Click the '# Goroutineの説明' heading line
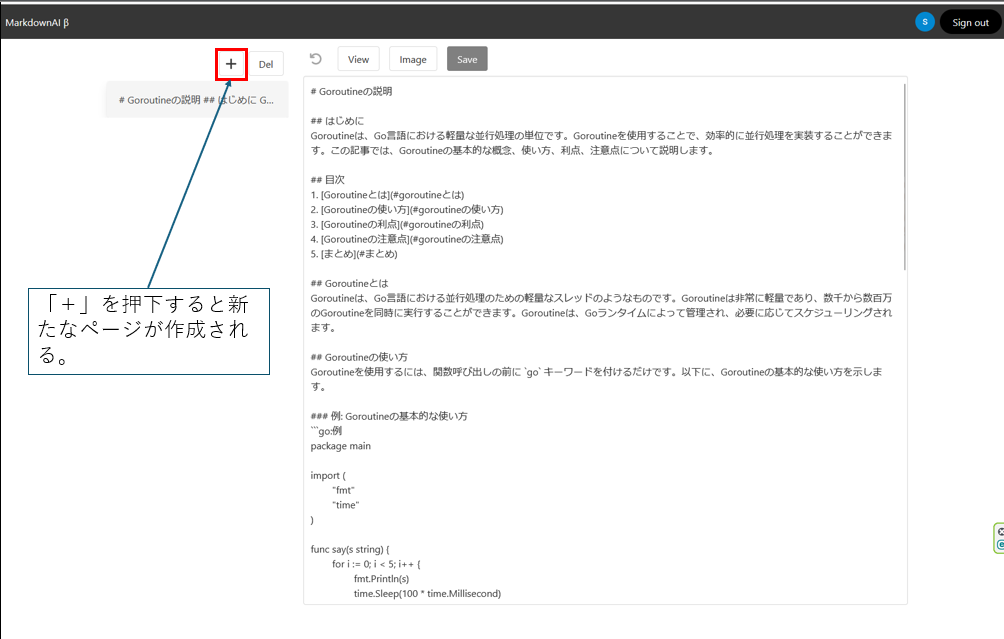Viewport: 1004px width, 639px height. [x=352, y=92]
